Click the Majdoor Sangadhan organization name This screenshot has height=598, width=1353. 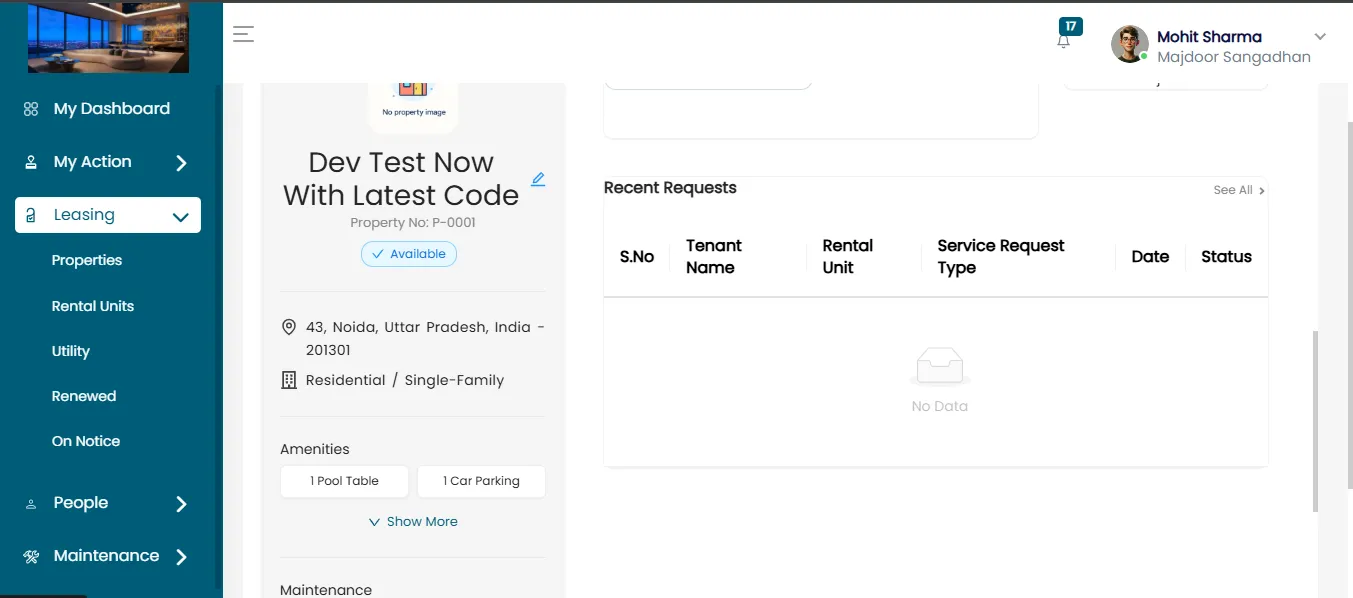point(1234,57)
